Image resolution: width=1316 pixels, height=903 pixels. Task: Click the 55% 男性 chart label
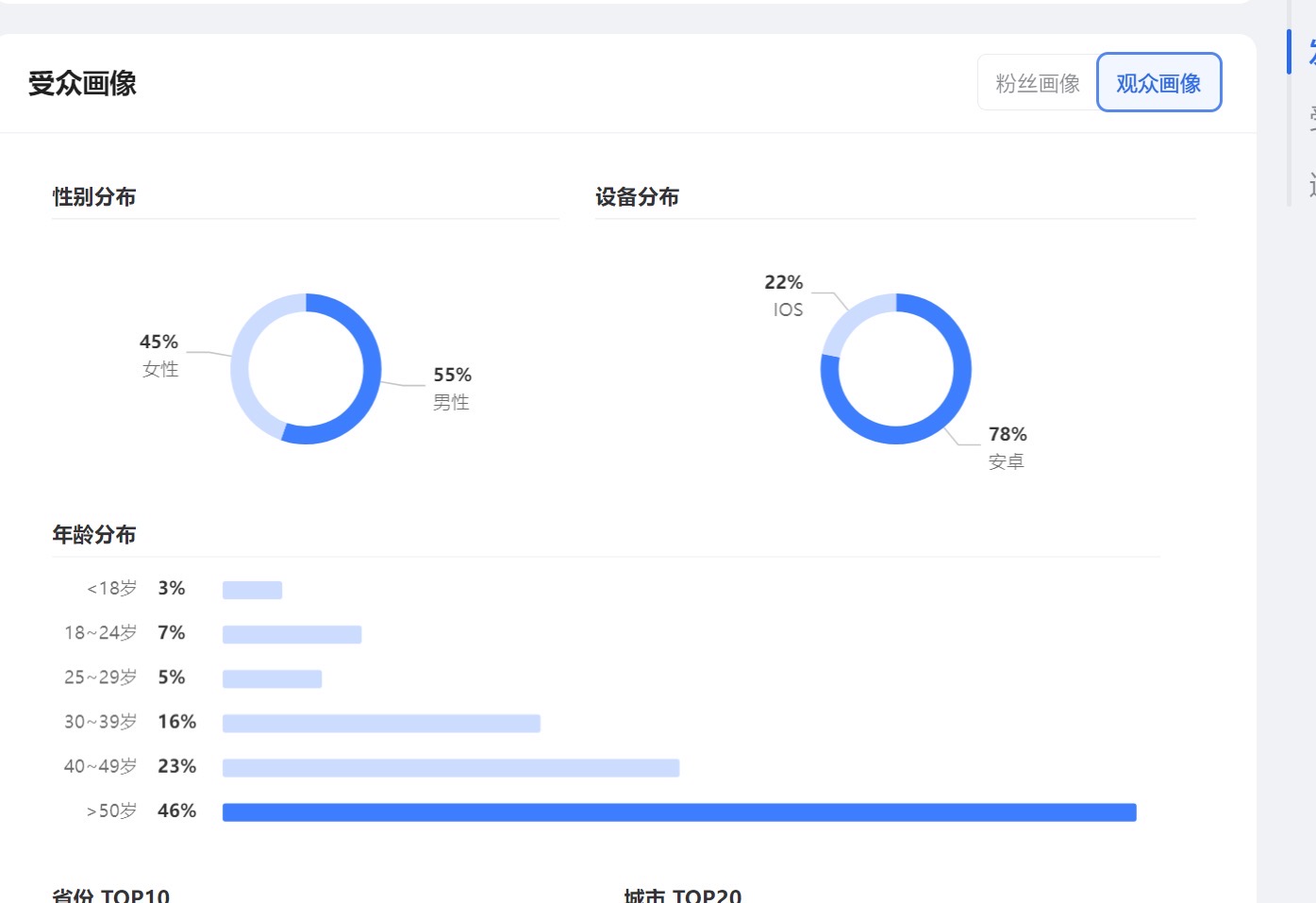452,388
